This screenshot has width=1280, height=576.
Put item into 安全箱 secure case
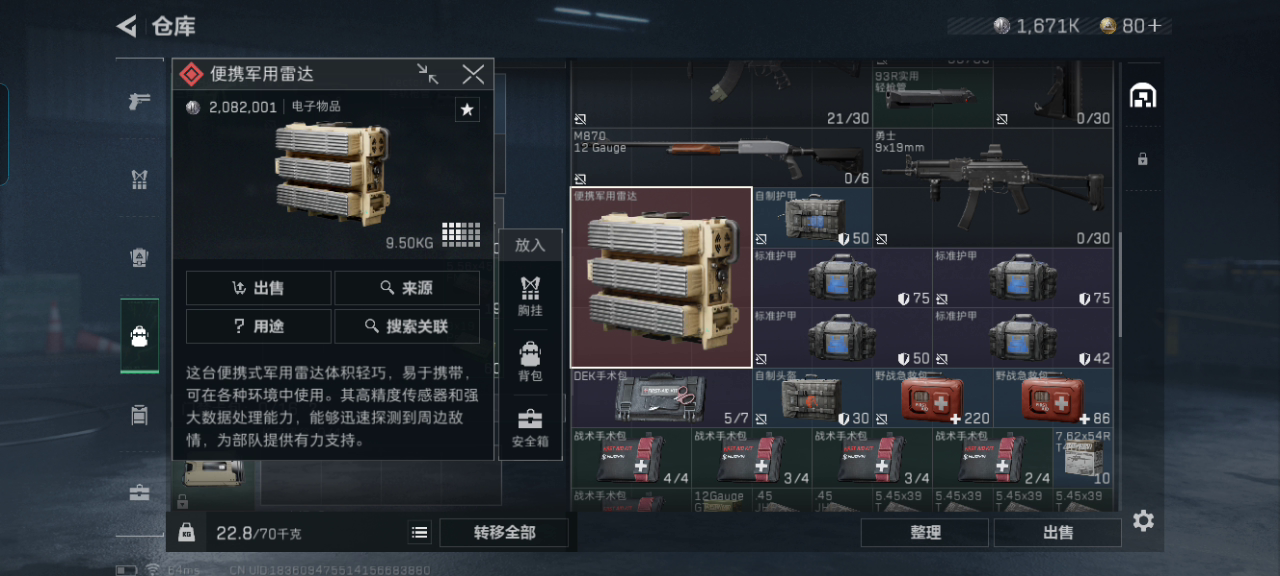530,427
